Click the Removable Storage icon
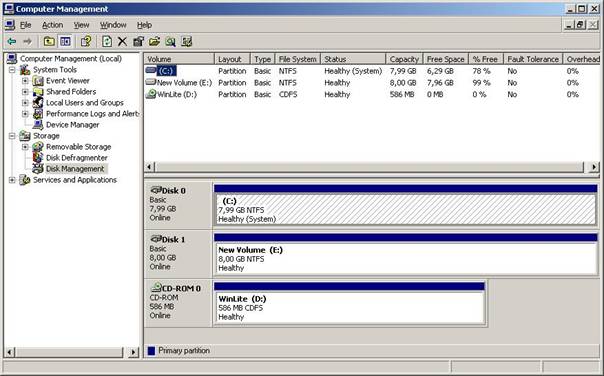The width and height of the screenshot is (604, 376). tap(38, 147)
